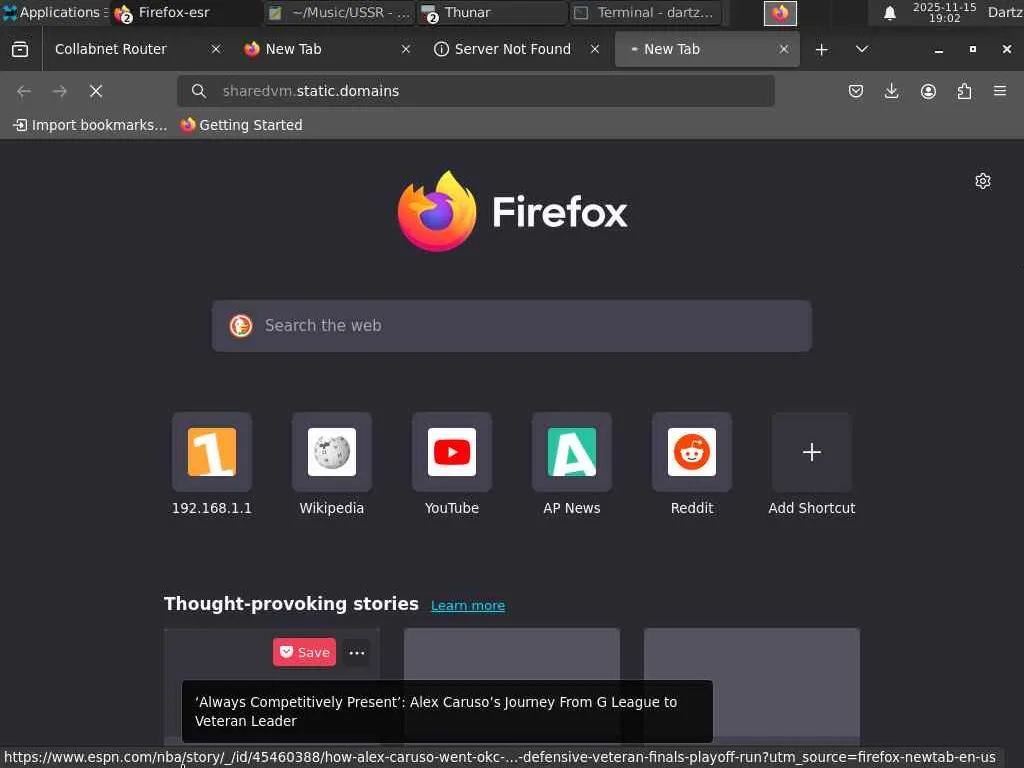The image size is (1024, 768).
Task: Click the Learn more link
Action: [468, 605]
